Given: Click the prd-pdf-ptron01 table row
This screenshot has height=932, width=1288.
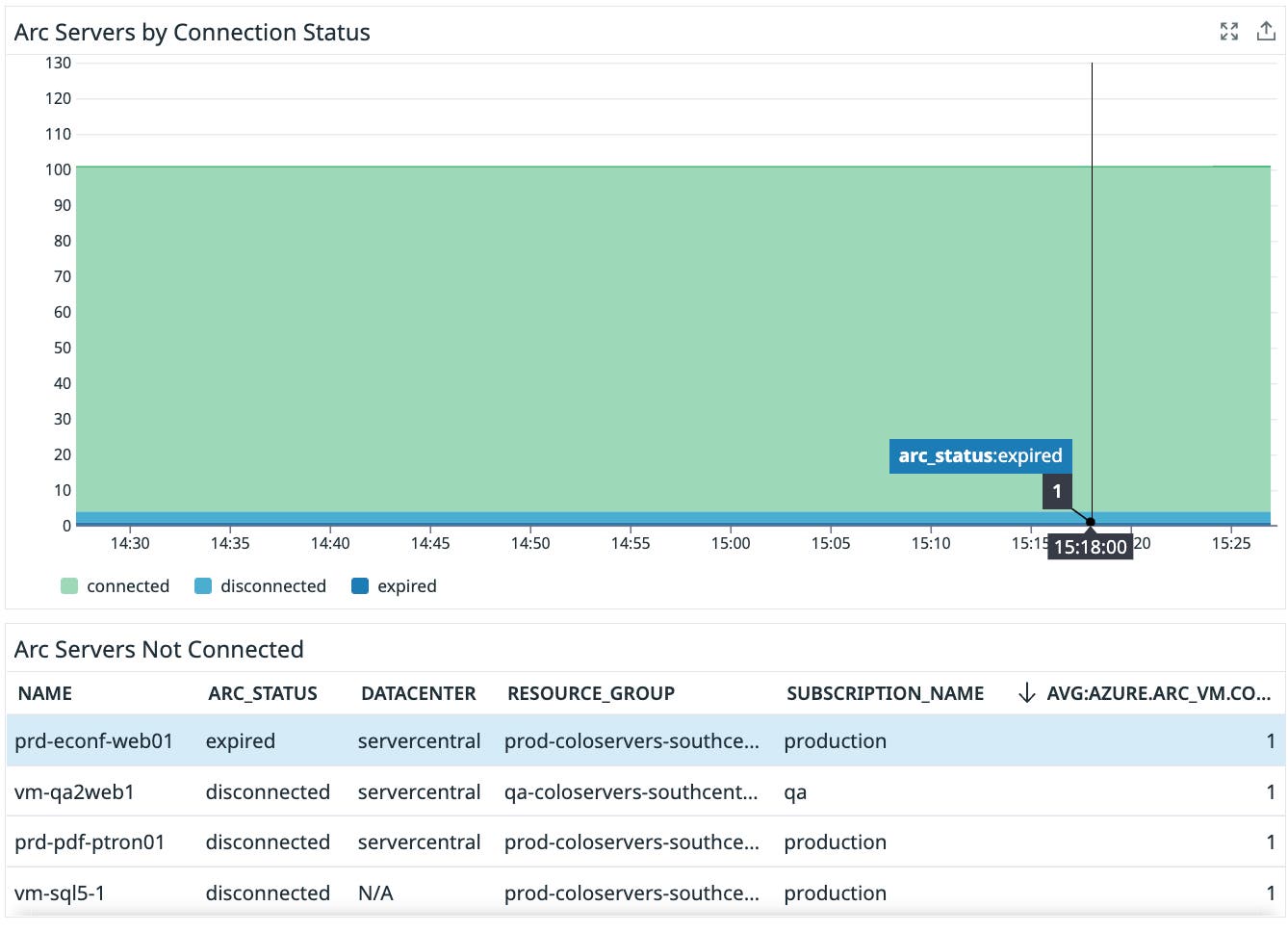Looking at the screenshot, I should click(385, 841).
